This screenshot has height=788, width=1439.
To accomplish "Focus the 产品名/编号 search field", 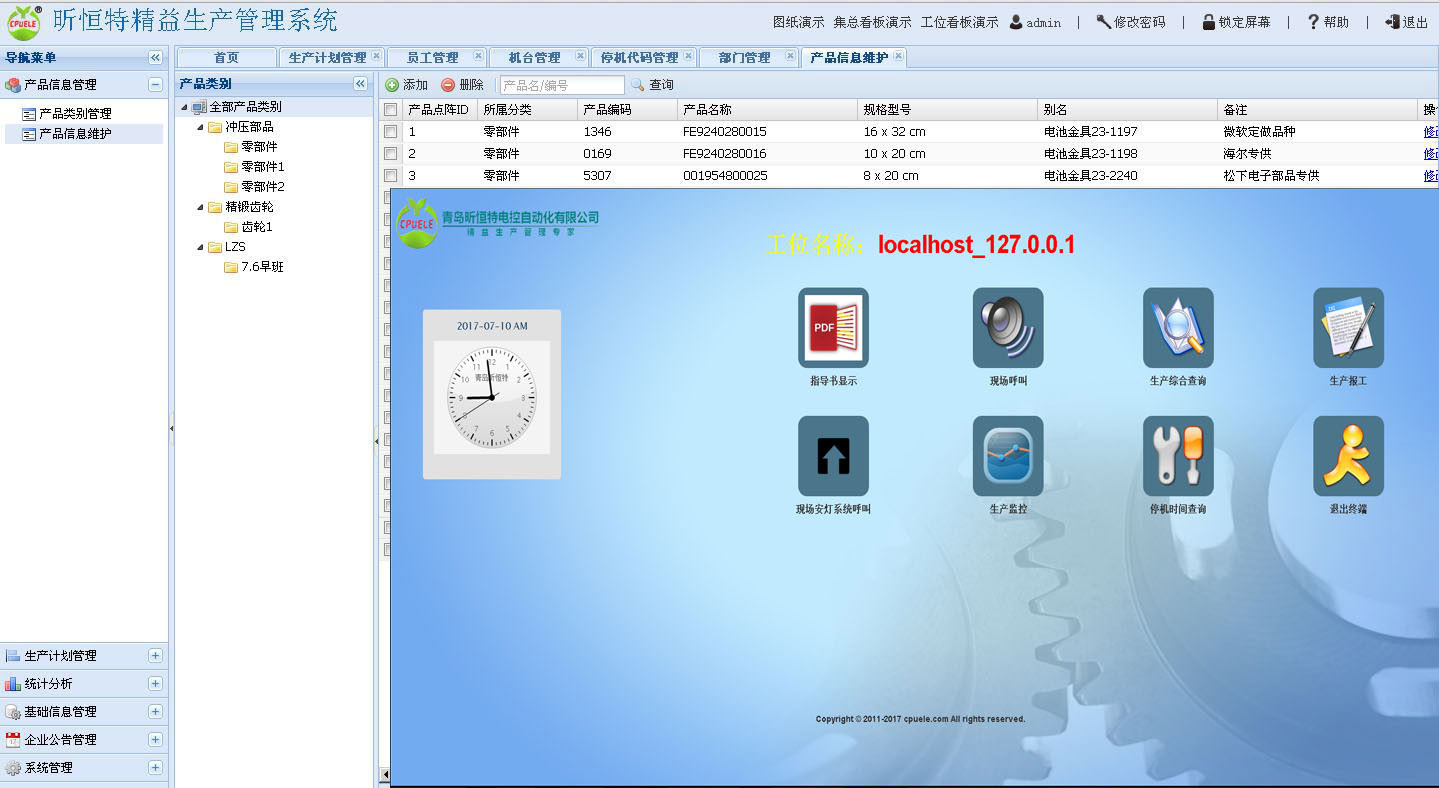I will pyautogui.click(x=562, y=85).
